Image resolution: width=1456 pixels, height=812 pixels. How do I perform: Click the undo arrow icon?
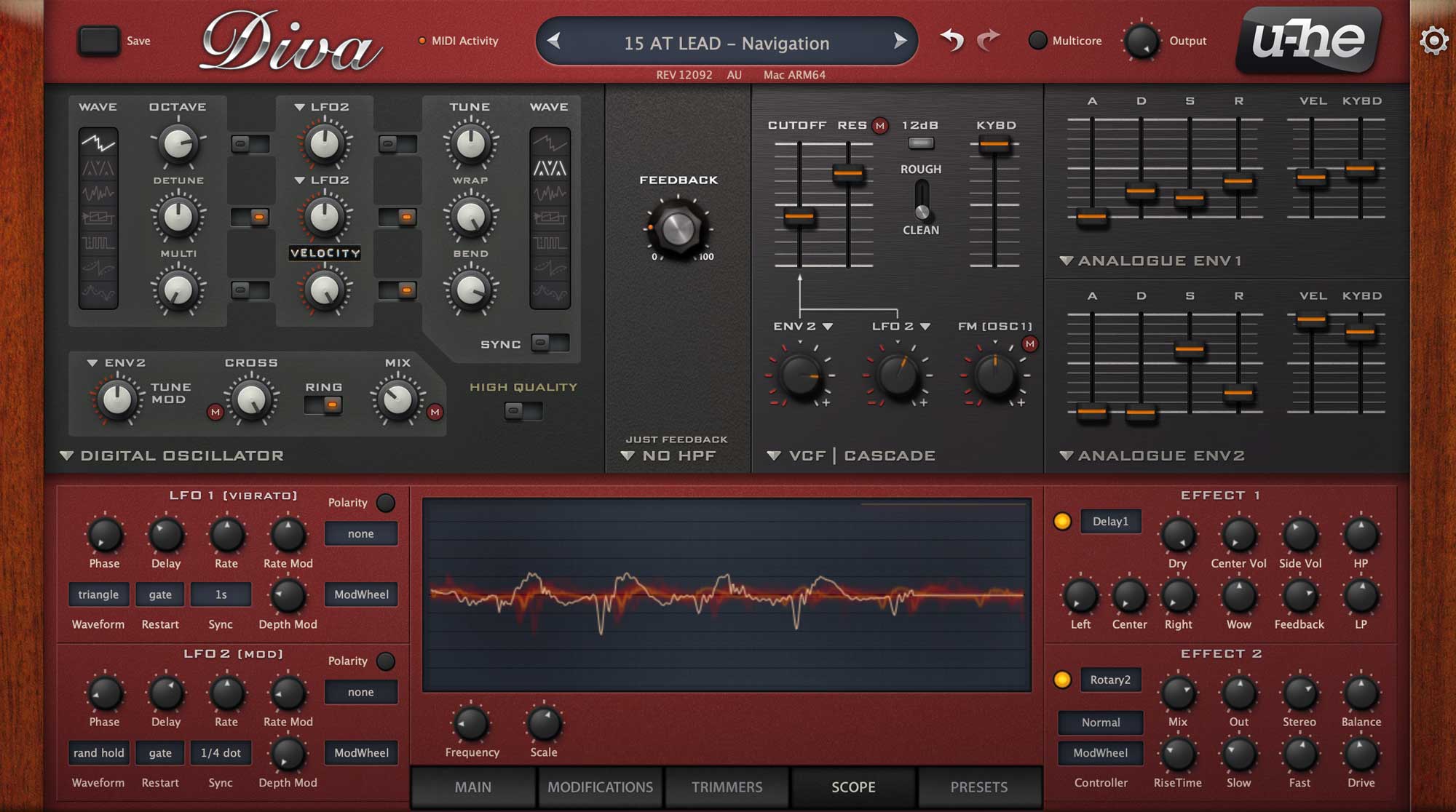pyautogui.click(x=951, y=40)
